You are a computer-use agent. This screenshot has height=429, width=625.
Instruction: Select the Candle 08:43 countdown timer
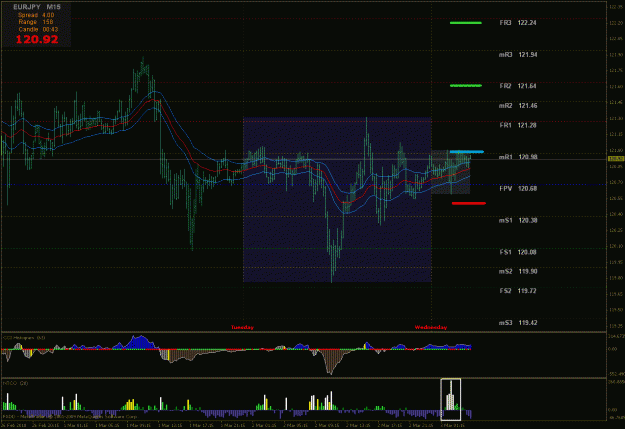click(x=38, y=29)
